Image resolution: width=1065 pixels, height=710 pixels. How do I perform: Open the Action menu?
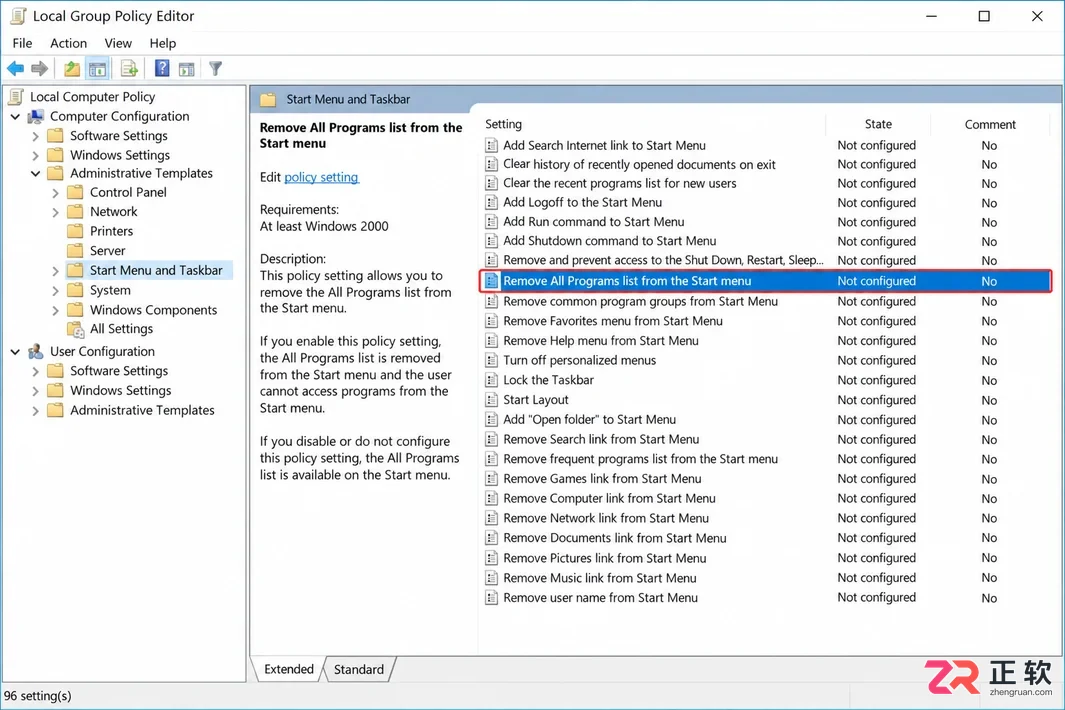click(x=69, y=43)
